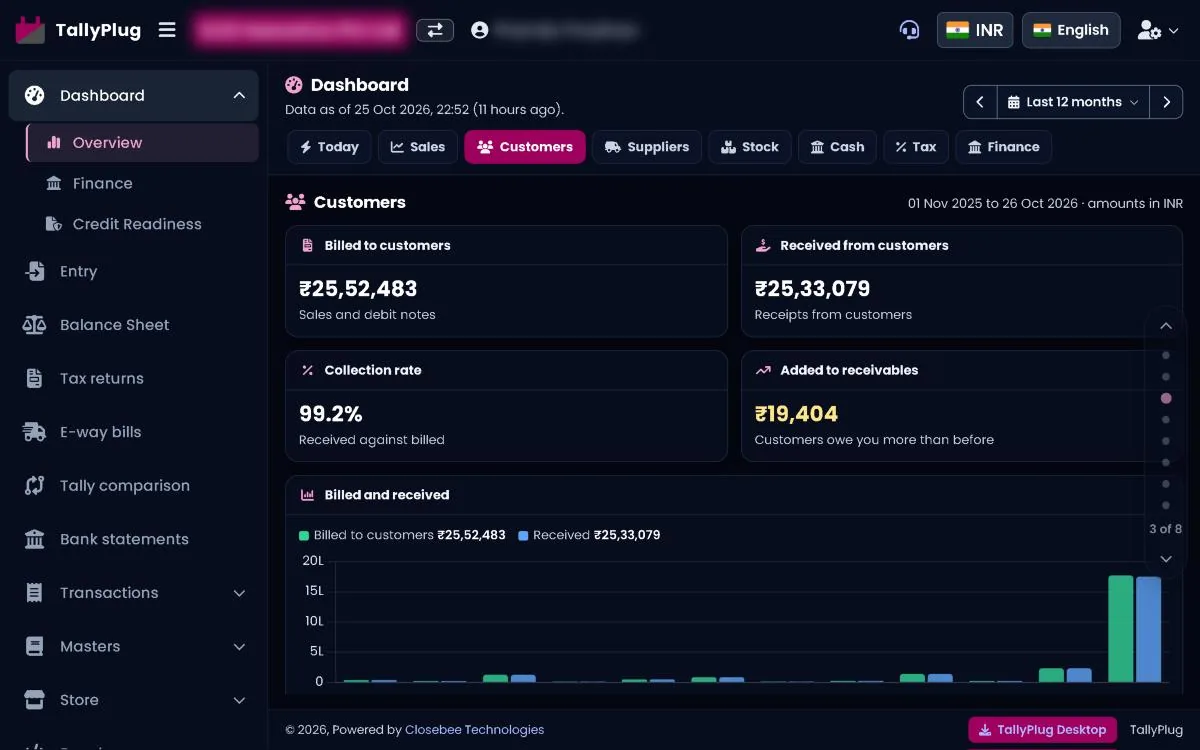
Task: Click the Store shop icon
Action: coord(35,700)
